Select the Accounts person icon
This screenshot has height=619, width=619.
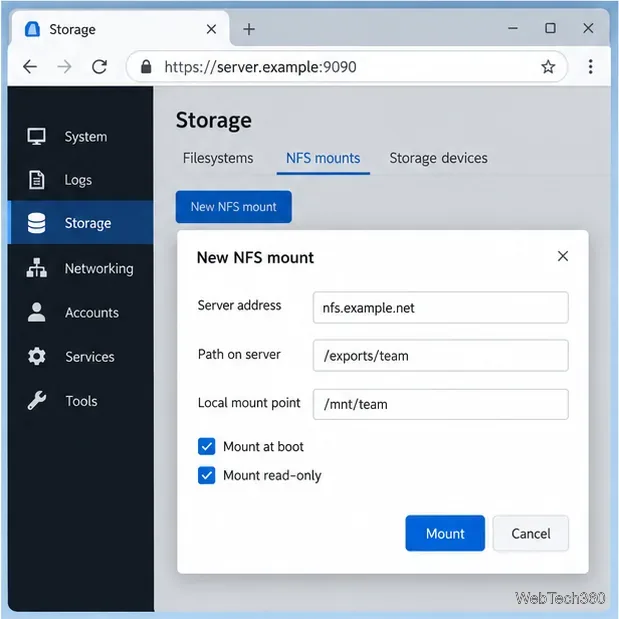coord(36,312)
